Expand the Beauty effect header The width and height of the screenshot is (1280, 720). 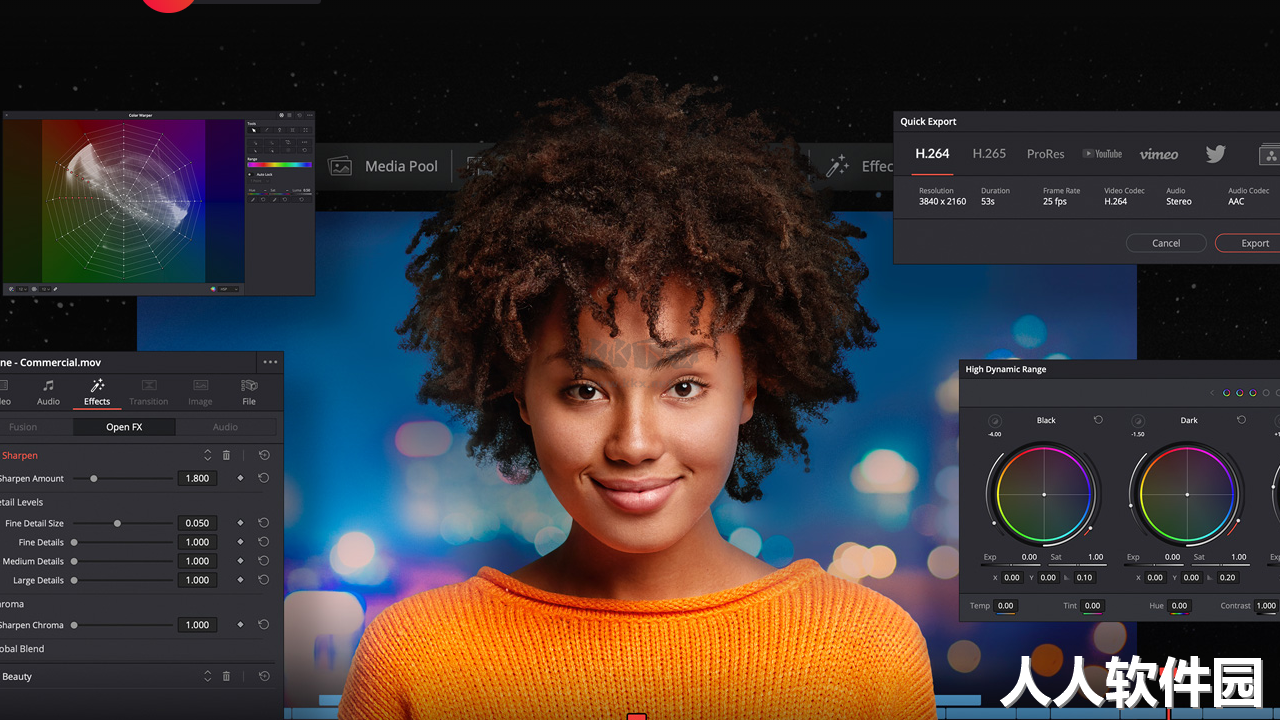16,676
